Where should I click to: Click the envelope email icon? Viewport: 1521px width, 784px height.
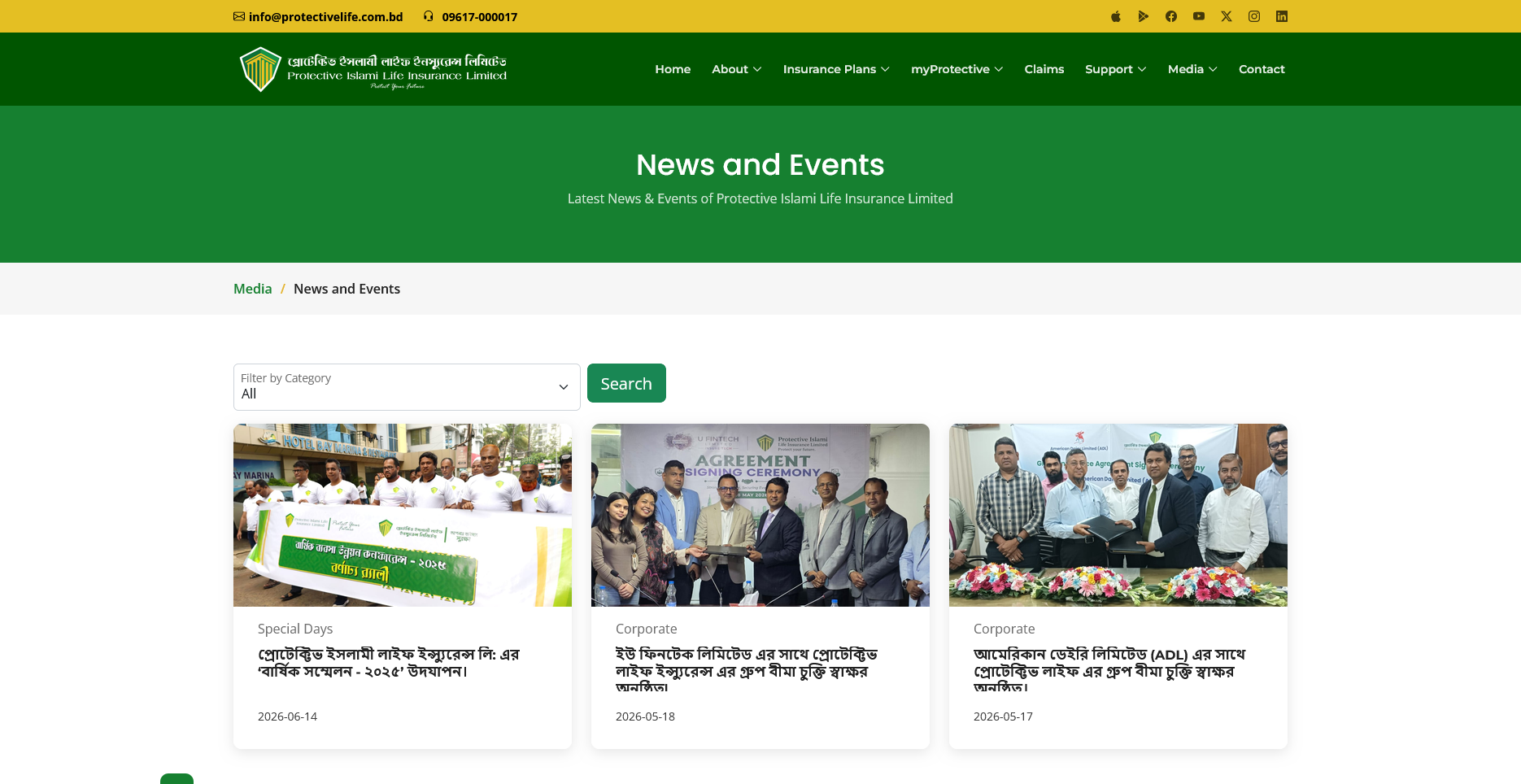coord(239,16)
